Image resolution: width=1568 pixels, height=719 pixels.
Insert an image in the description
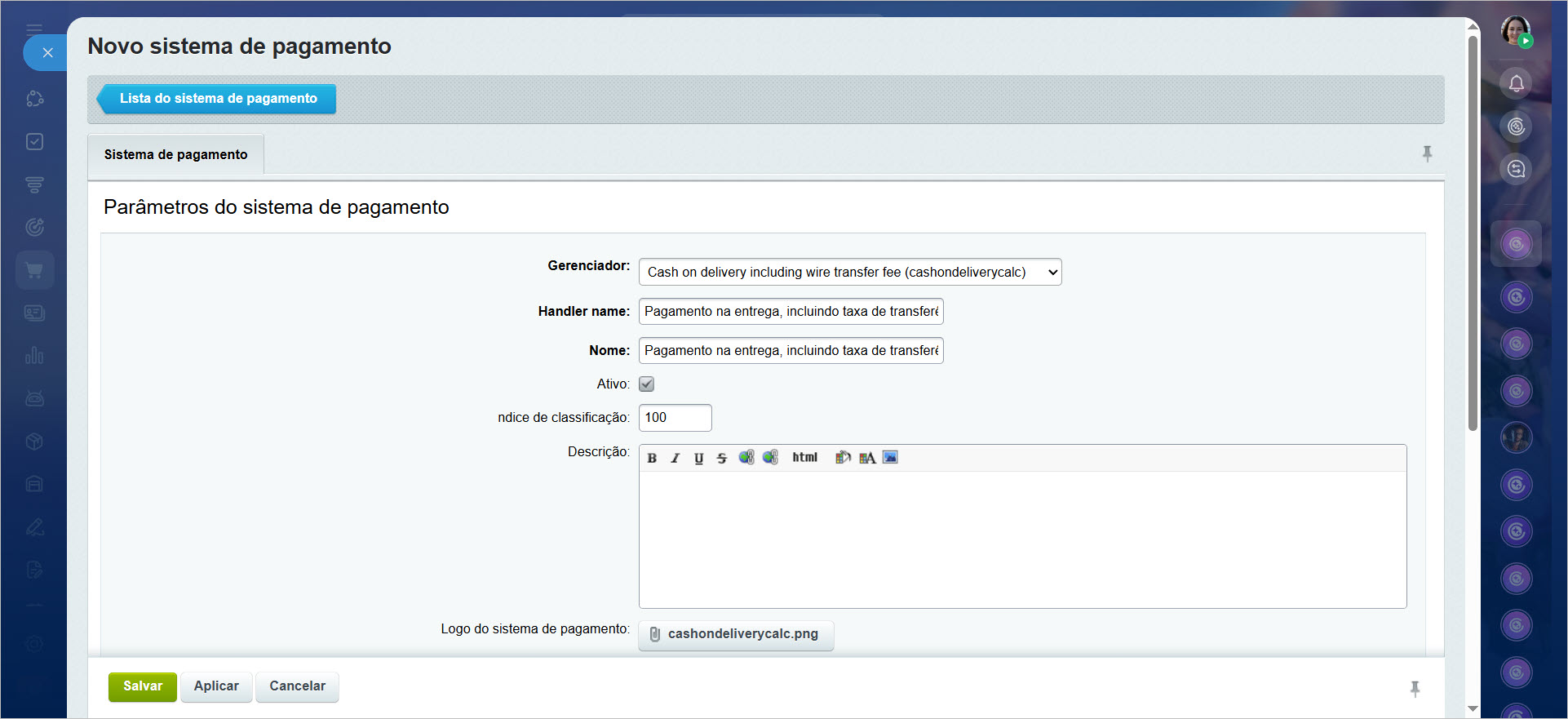pyautogui.click(x=890, y=458)
